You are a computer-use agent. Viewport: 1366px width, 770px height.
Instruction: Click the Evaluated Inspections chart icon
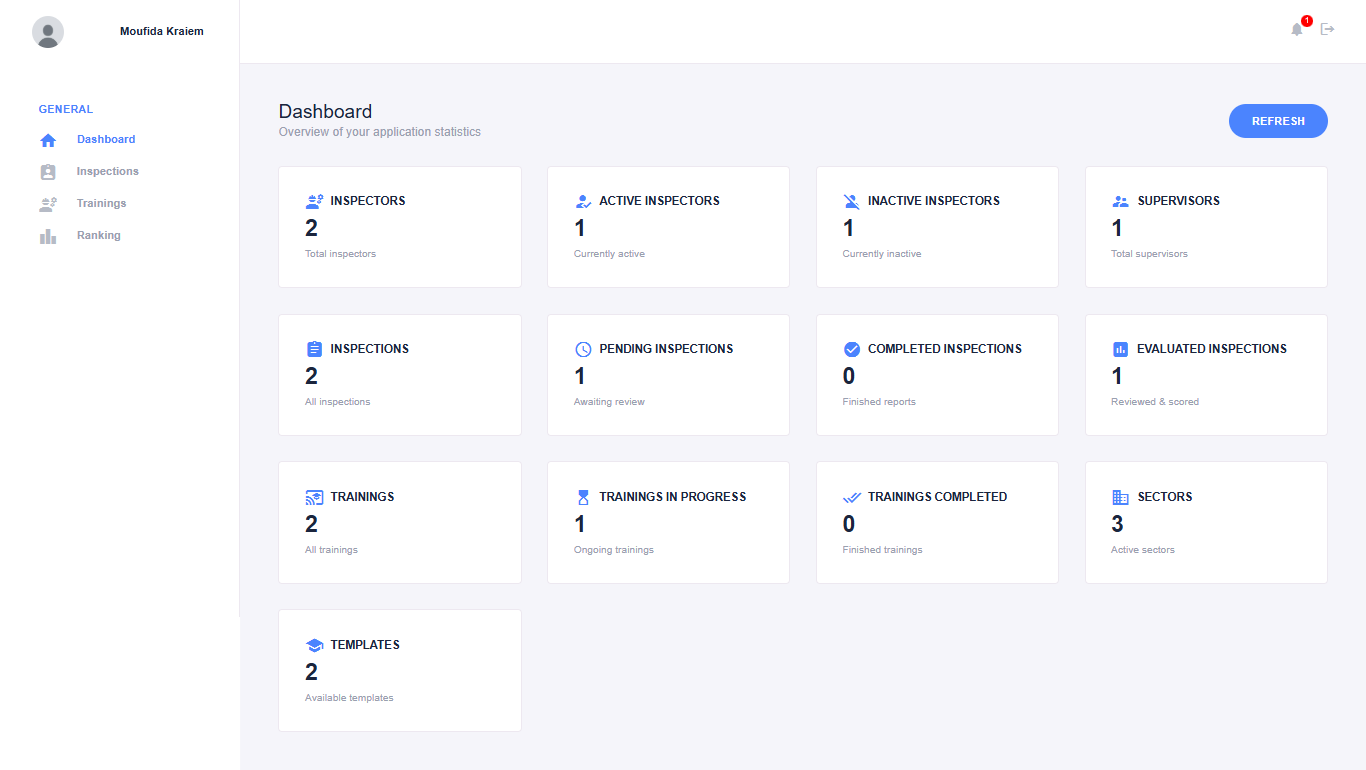1120,348
